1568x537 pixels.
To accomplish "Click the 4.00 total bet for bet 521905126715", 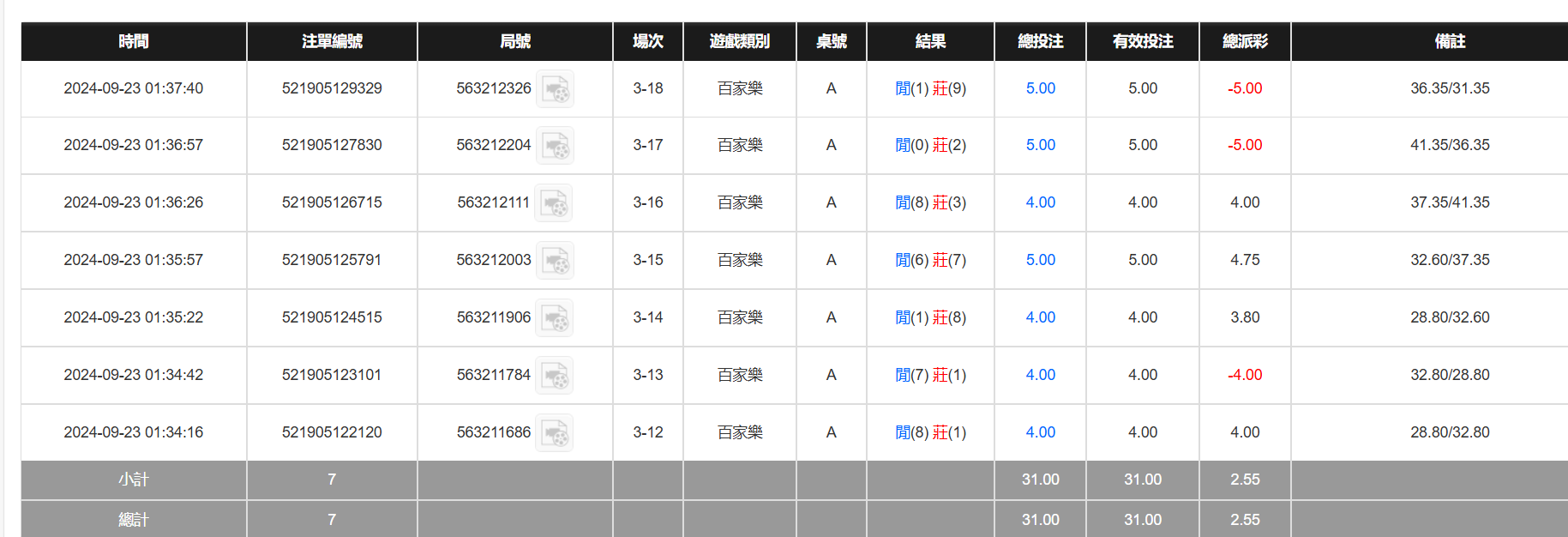I will pyautogui.click(x=1040, y=202).
